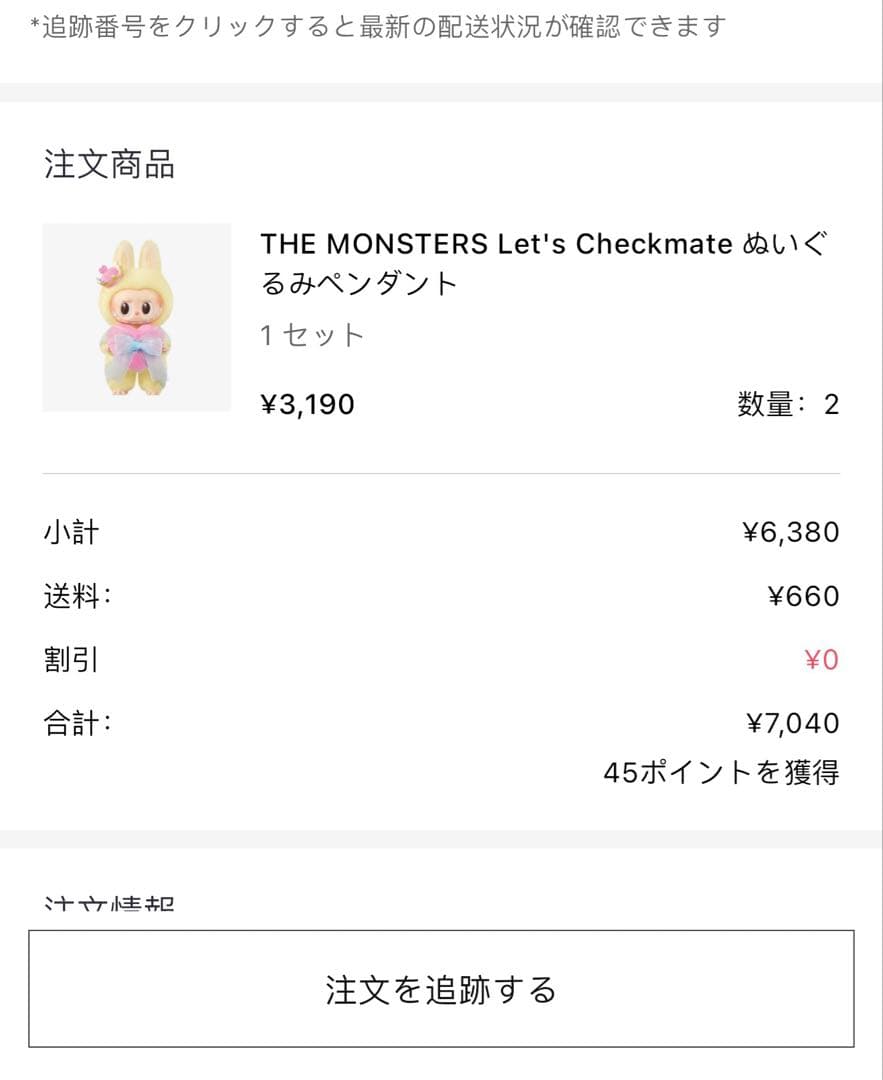Click the 送料 shipping label

(x=77, y=596)
